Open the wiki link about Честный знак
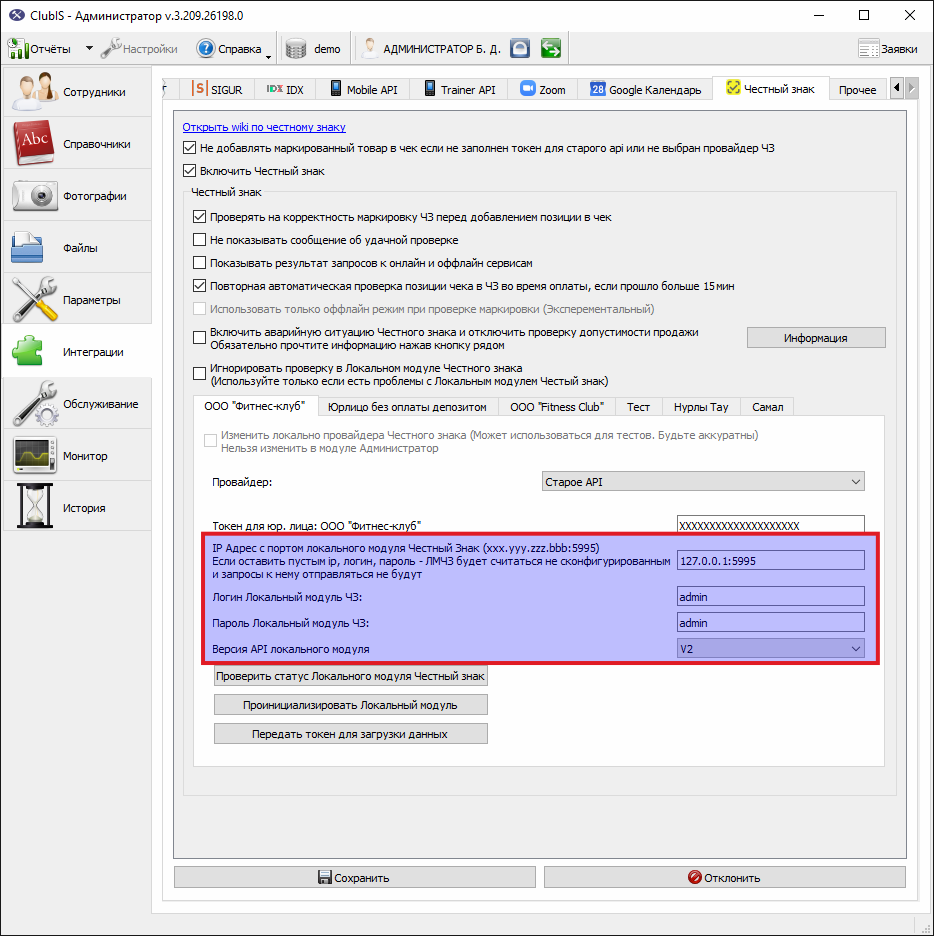 [264, 127]
